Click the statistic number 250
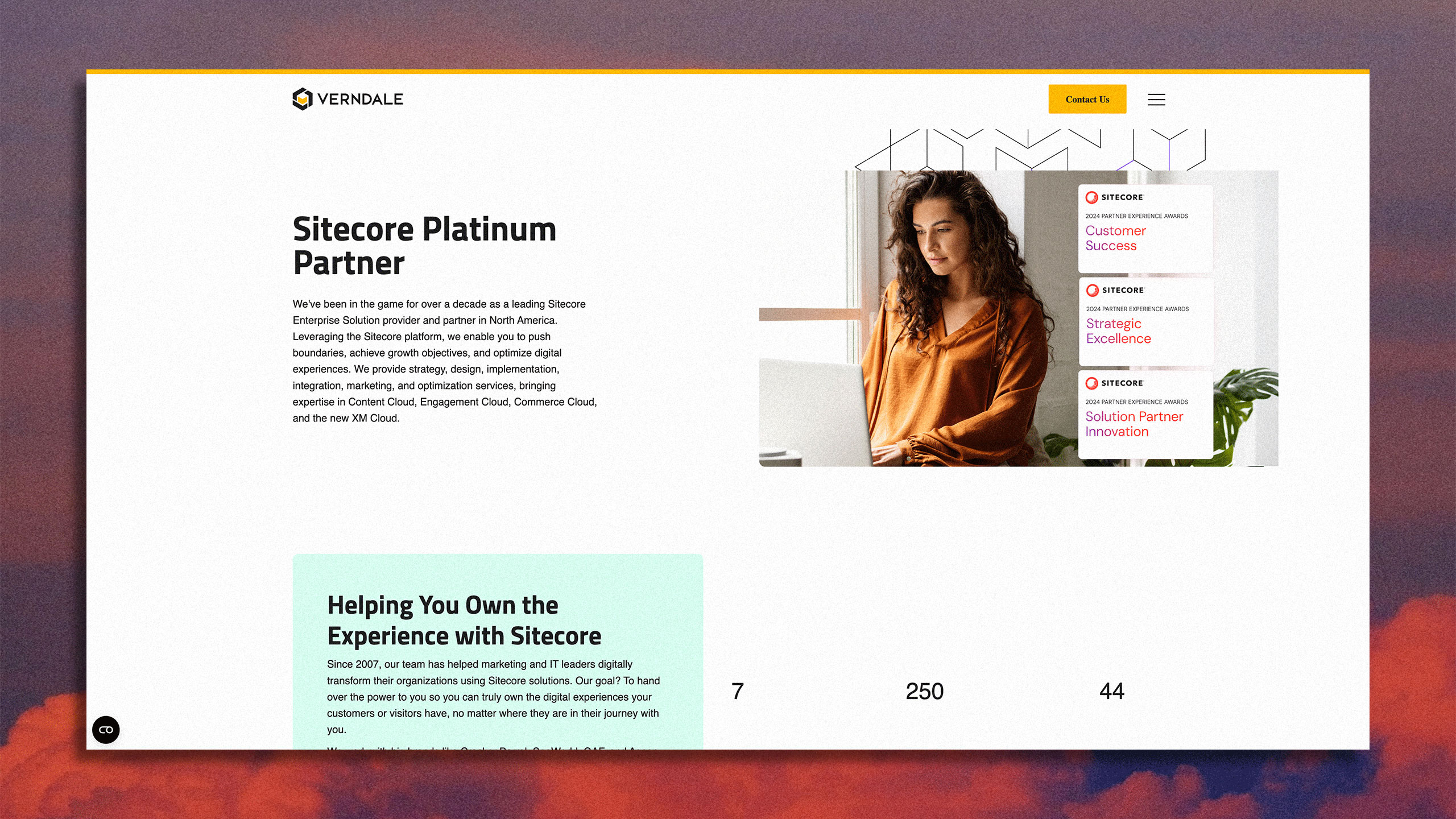This screenshot has width=1456, height=819. point(924,692)
